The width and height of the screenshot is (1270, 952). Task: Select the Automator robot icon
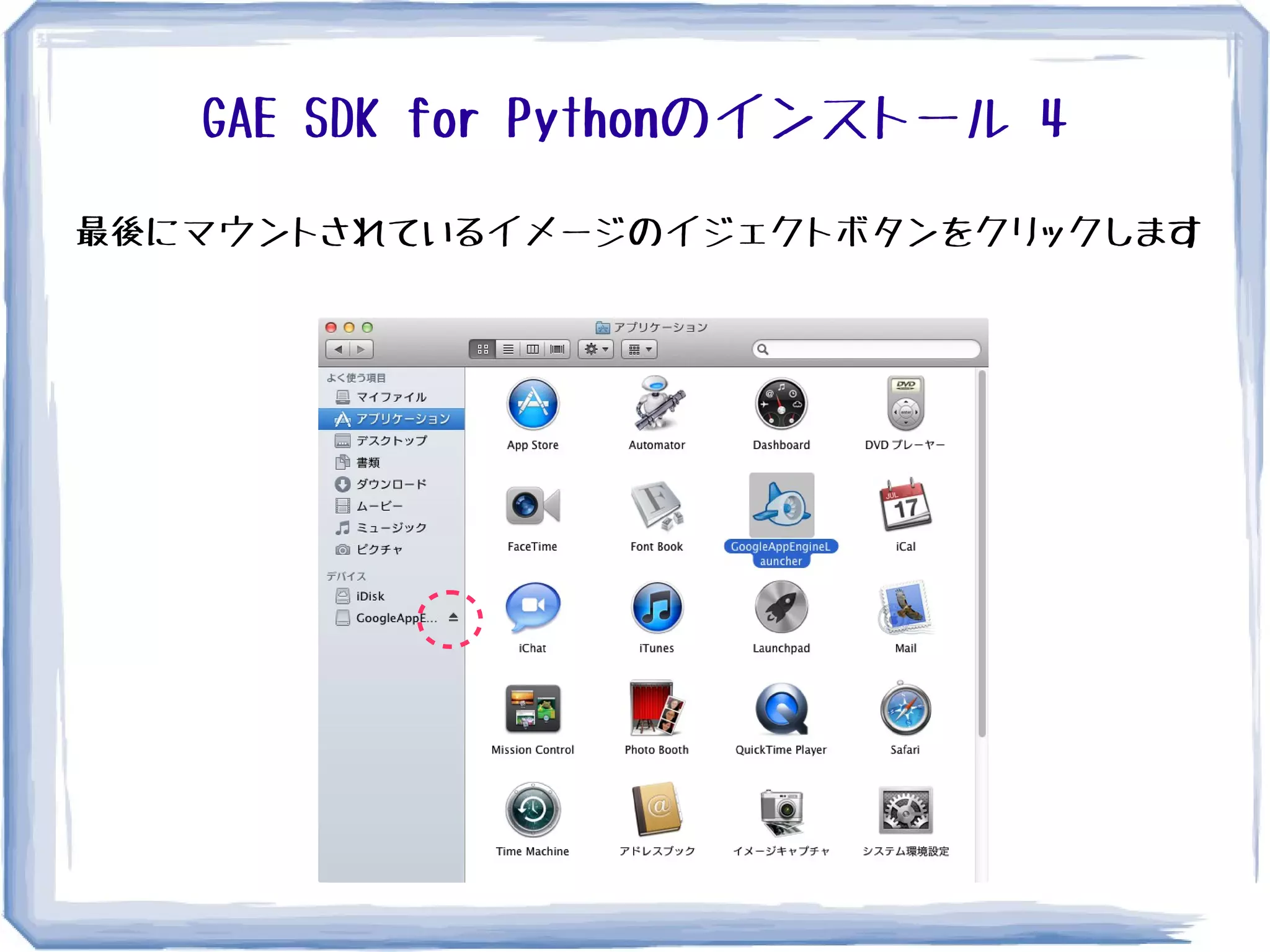pos(657,403)
